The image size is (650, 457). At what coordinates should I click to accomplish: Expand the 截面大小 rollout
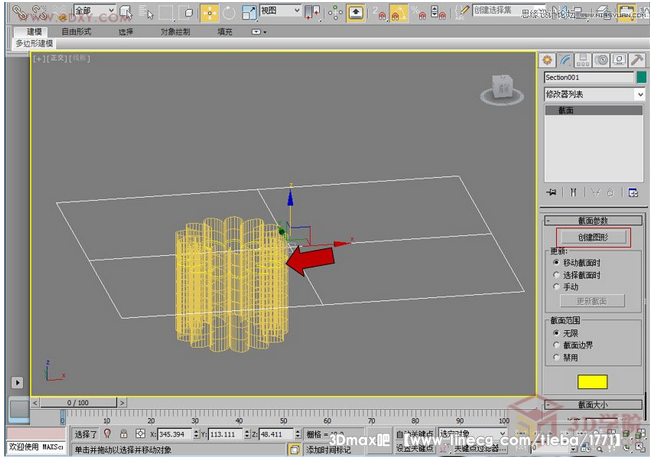point(593,404)
